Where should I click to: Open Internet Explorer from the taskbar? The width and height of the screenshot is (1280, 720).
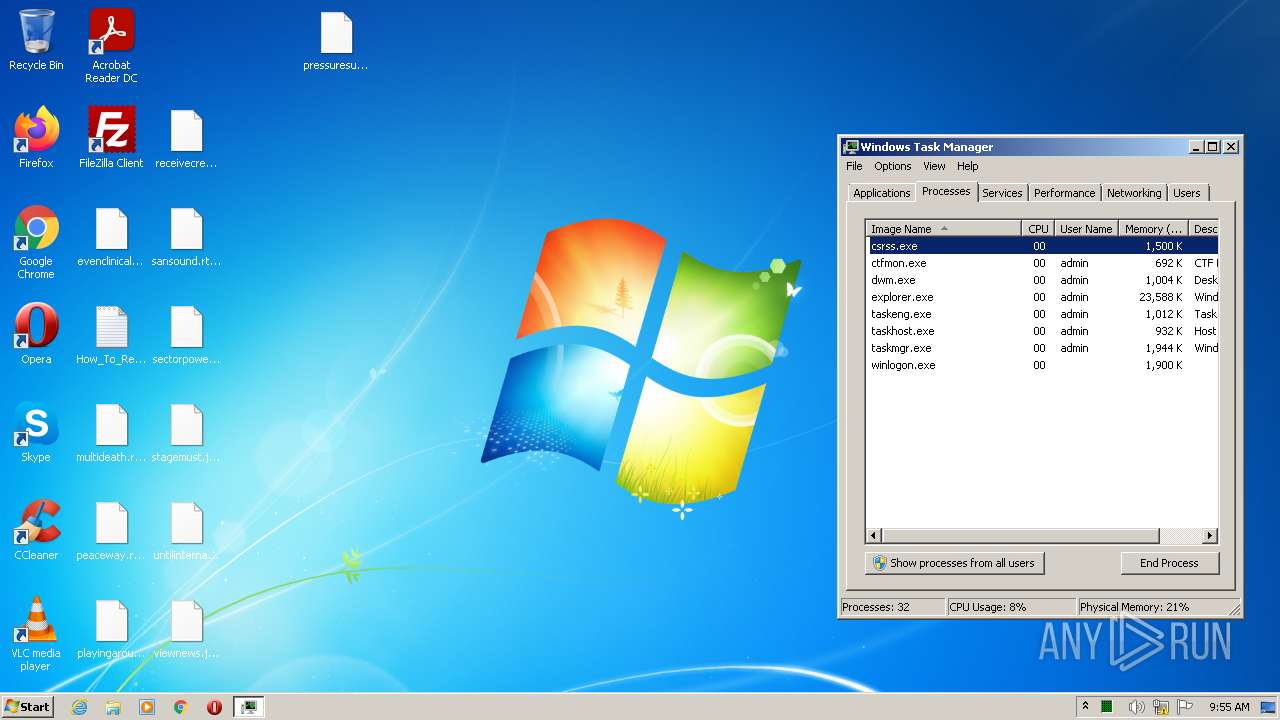[79, 706]
